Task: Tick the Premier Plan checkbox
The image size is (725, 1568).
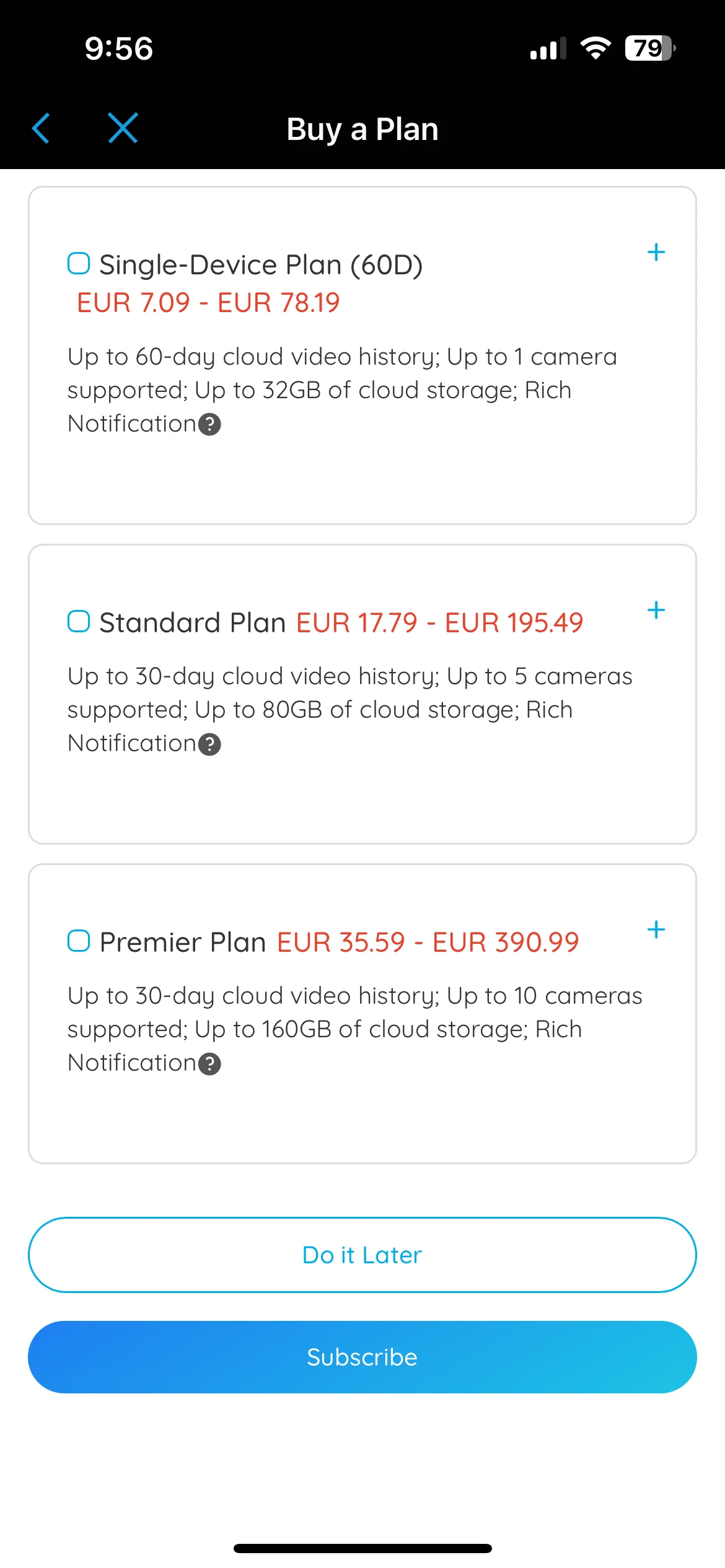Action: pos(79,941)
